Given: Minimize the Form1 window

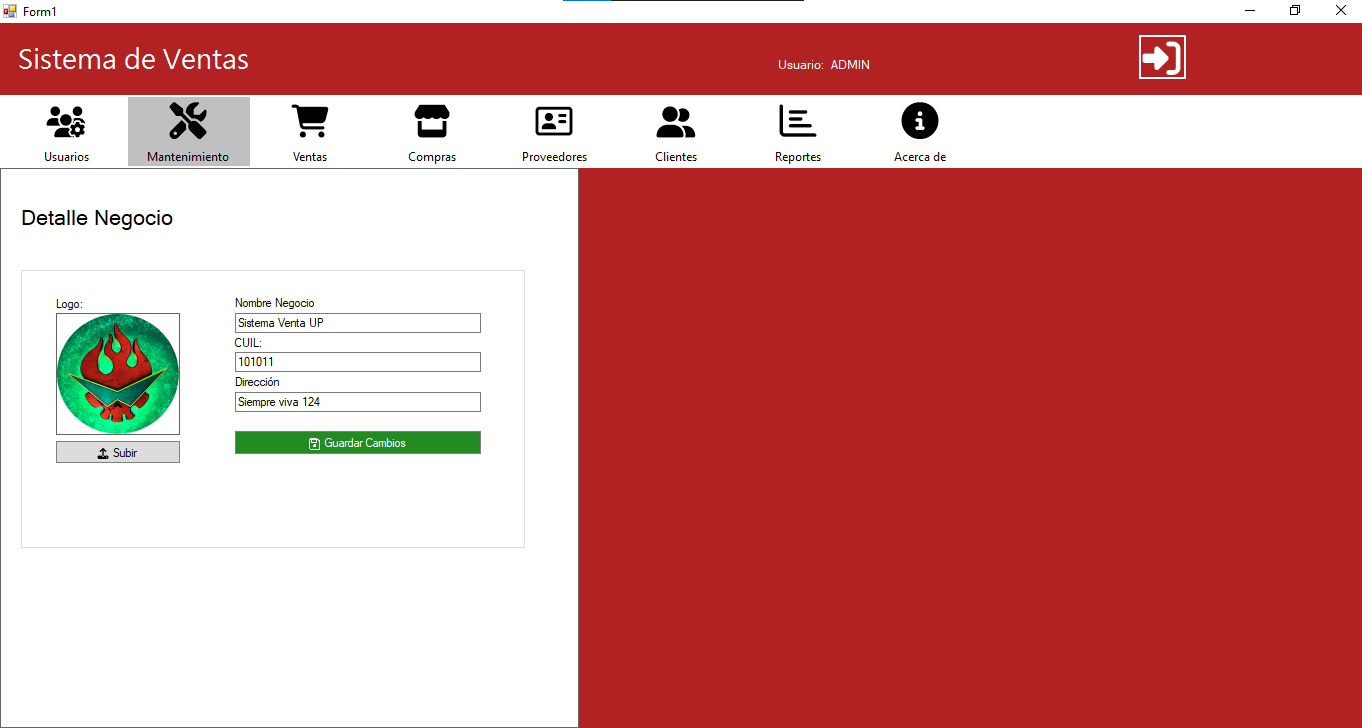Looking at the screenshot, I should [x=1250, y=11].
